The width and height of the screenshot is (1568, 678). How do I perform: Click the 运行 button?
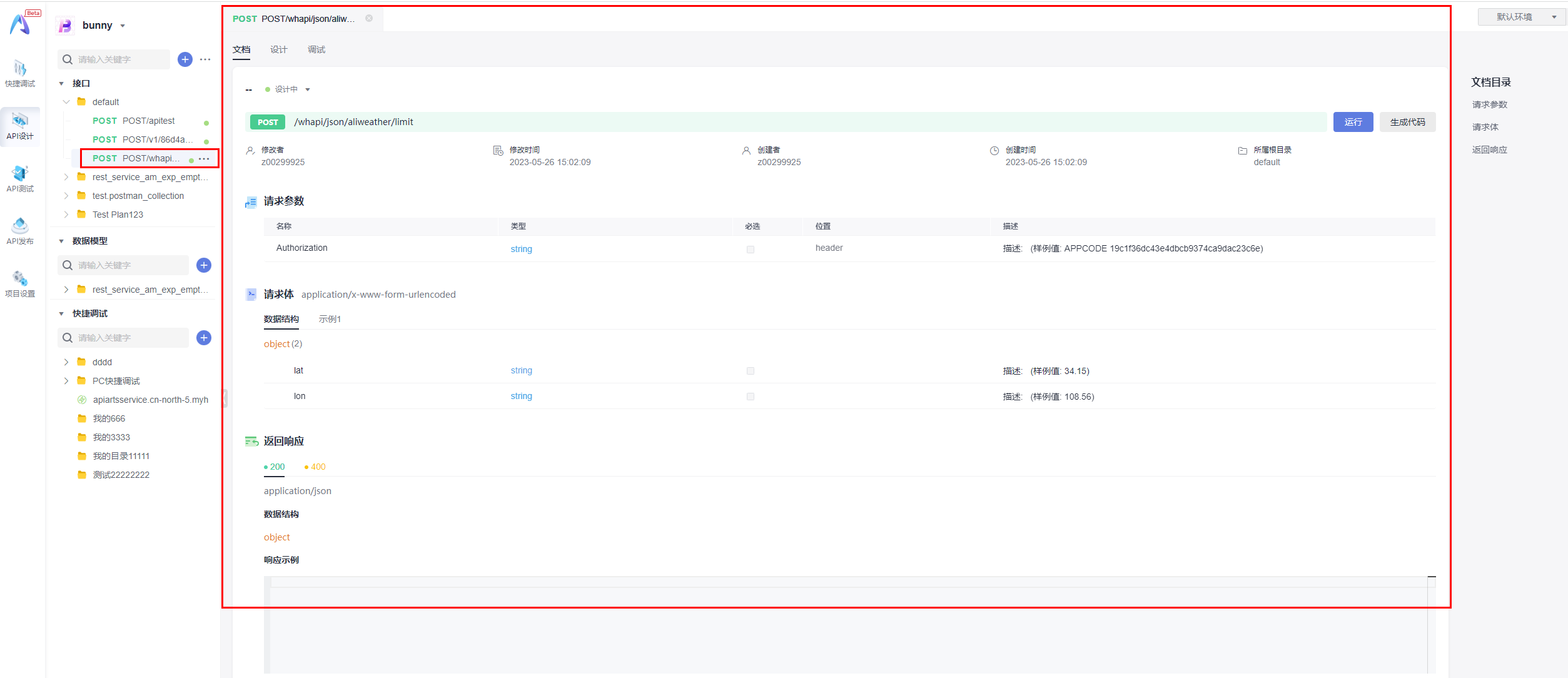1353,122
